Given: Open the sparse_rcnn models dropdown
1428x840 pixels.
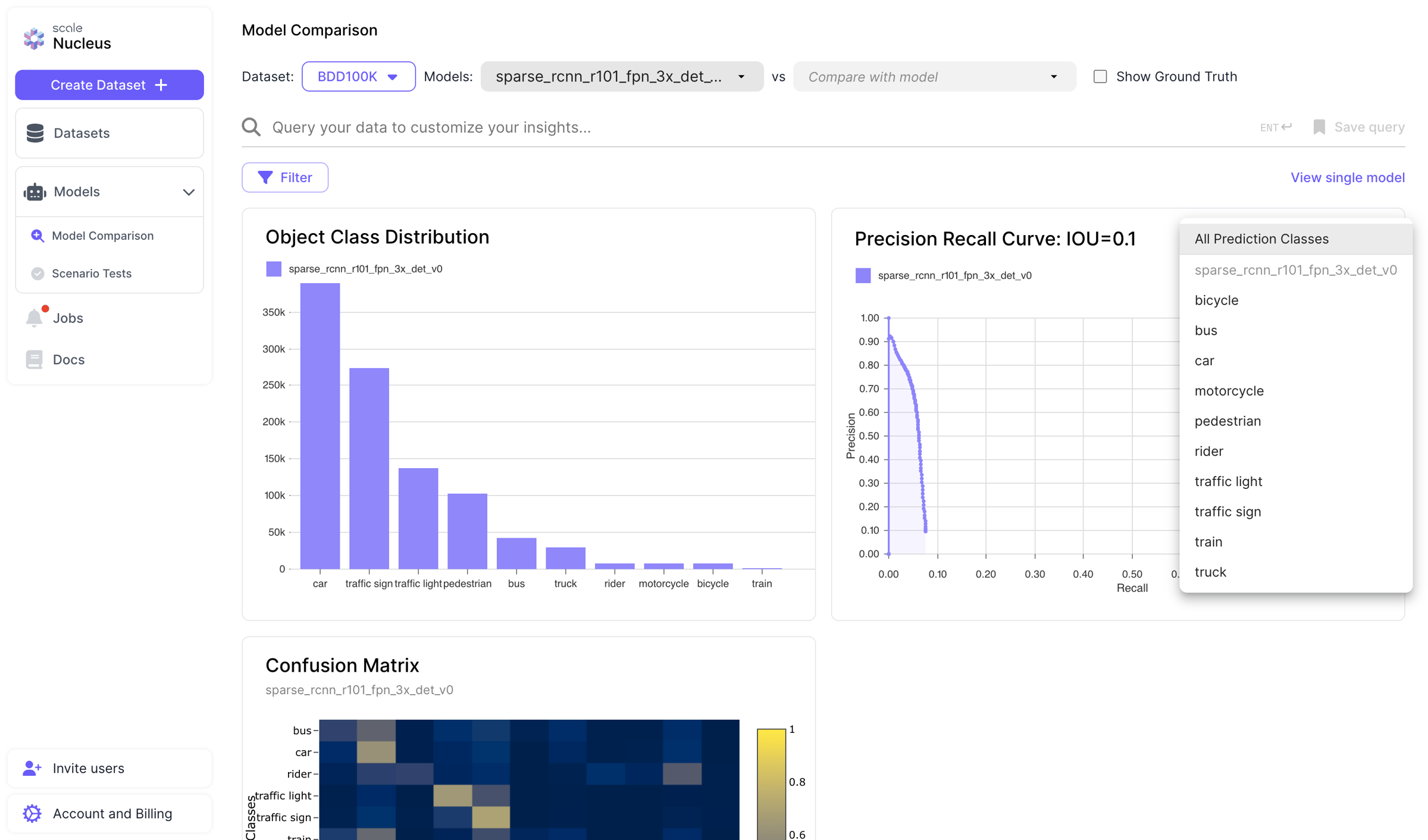Looking at the screenshot, I should pyautogui.click(x=622, y=77).
